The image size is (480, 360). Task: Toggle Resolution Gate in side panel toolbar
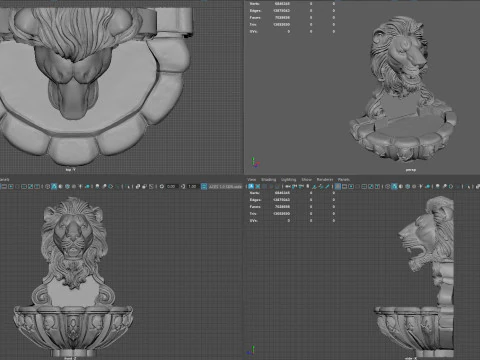tap(351, 186)
